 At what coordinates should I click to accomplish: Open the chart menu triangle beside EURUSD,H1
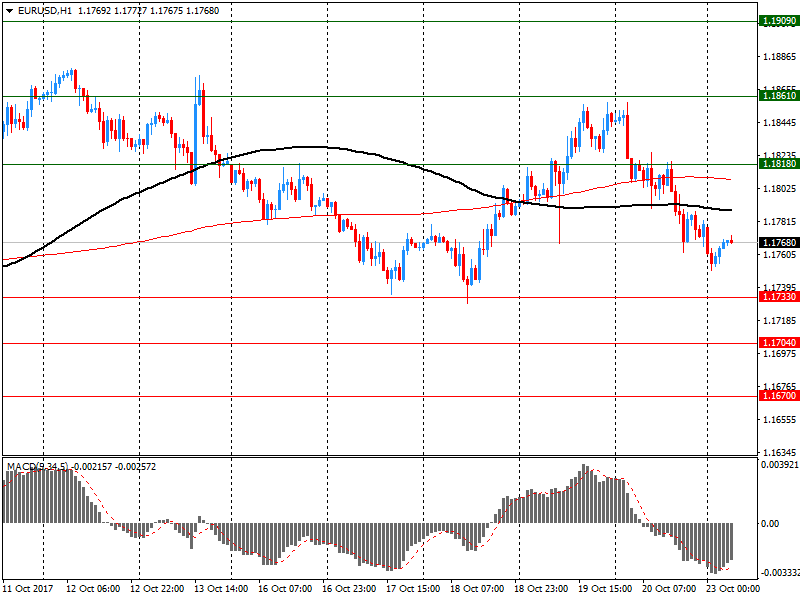[10, 11]
